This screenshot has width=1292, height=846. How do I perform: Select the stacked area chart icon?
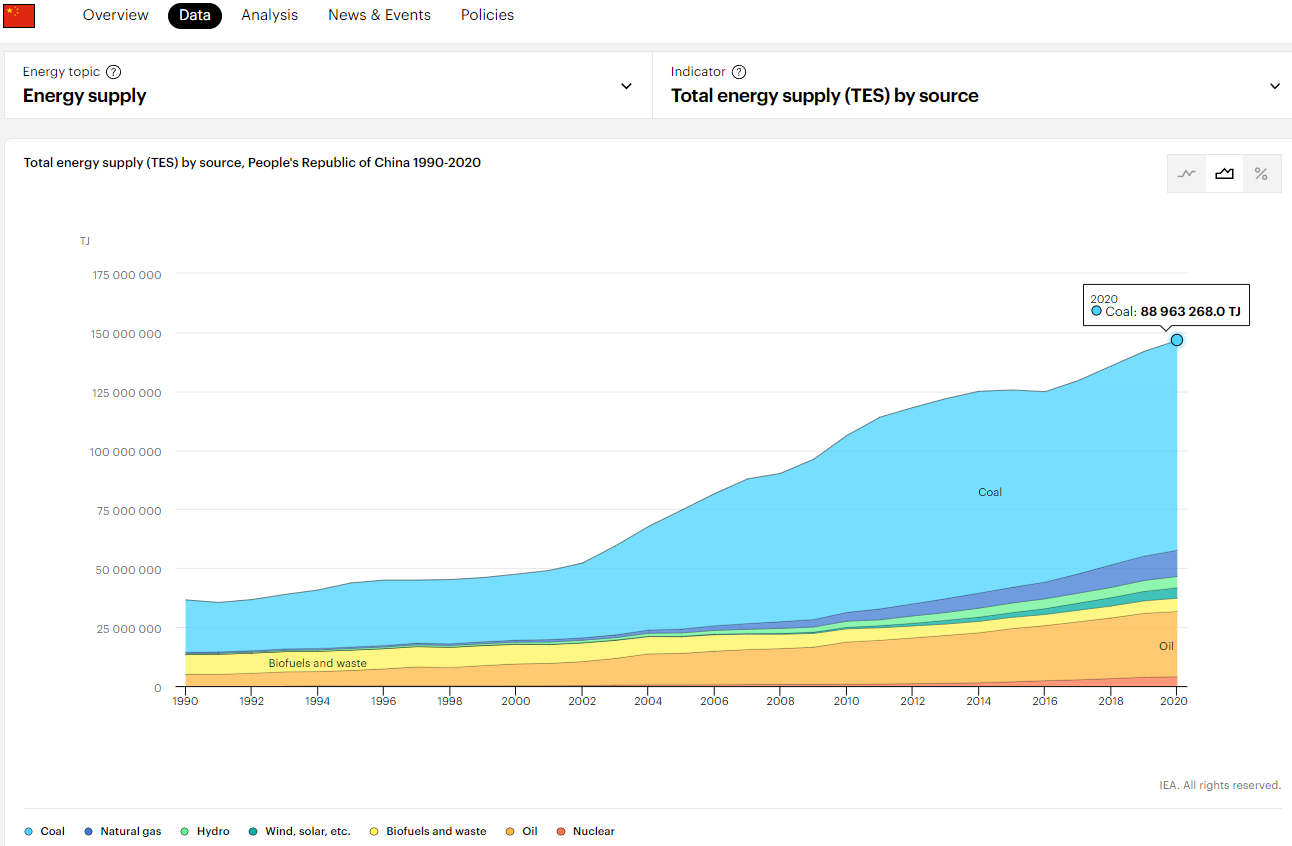click(1224, 174)
